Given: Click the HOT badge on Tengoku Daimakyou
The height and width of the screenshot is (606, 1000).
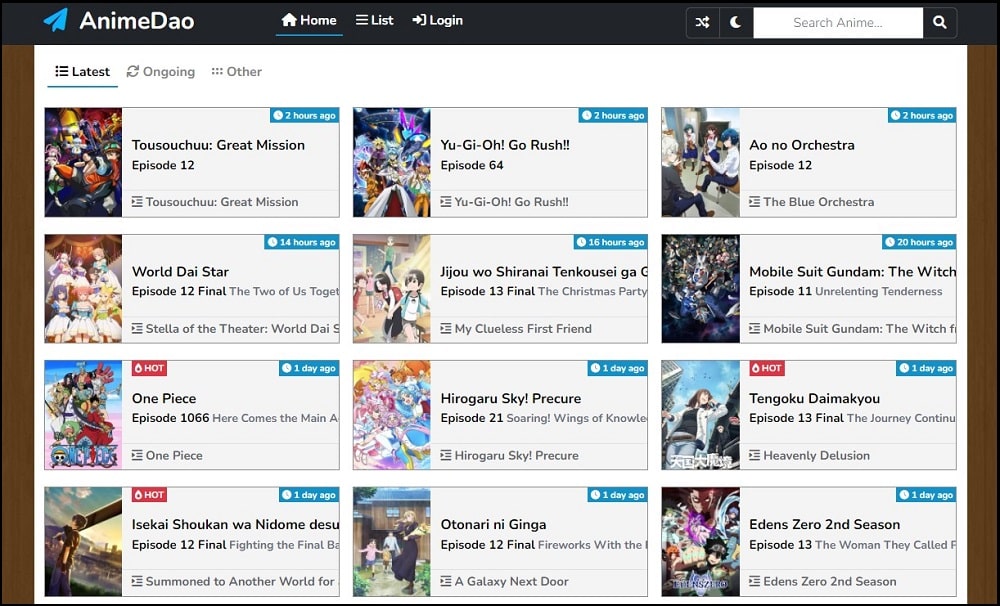Looking at the screenshot, I should click(x=767, y=368).
